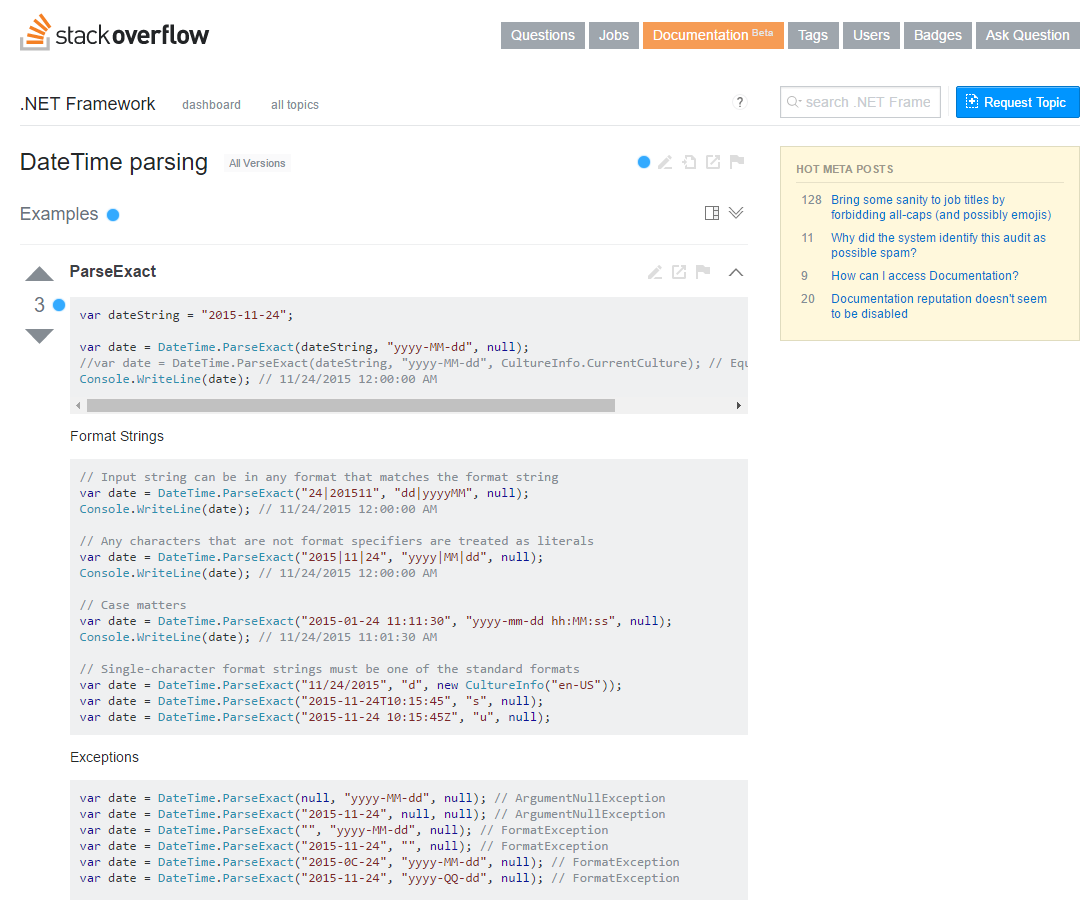Open the 'How can I access Documentation?' link
Screen dimensions: 1088x900
pyautogui.click(x=924, y=275)
